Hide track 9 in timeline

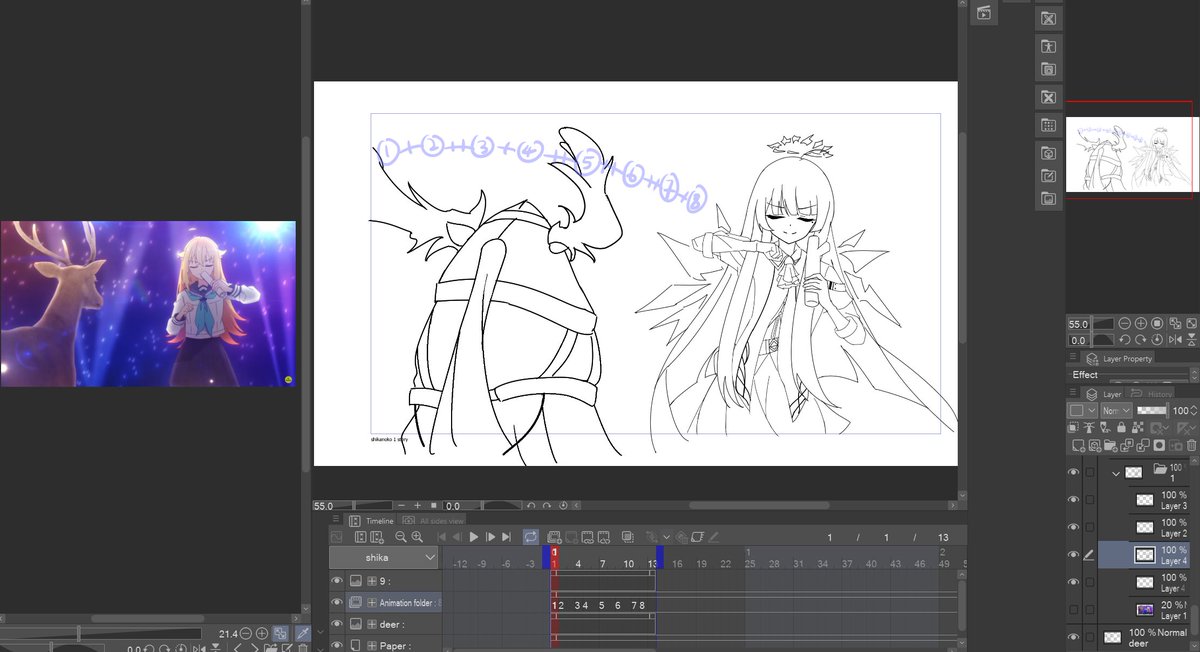coord(337,580)
